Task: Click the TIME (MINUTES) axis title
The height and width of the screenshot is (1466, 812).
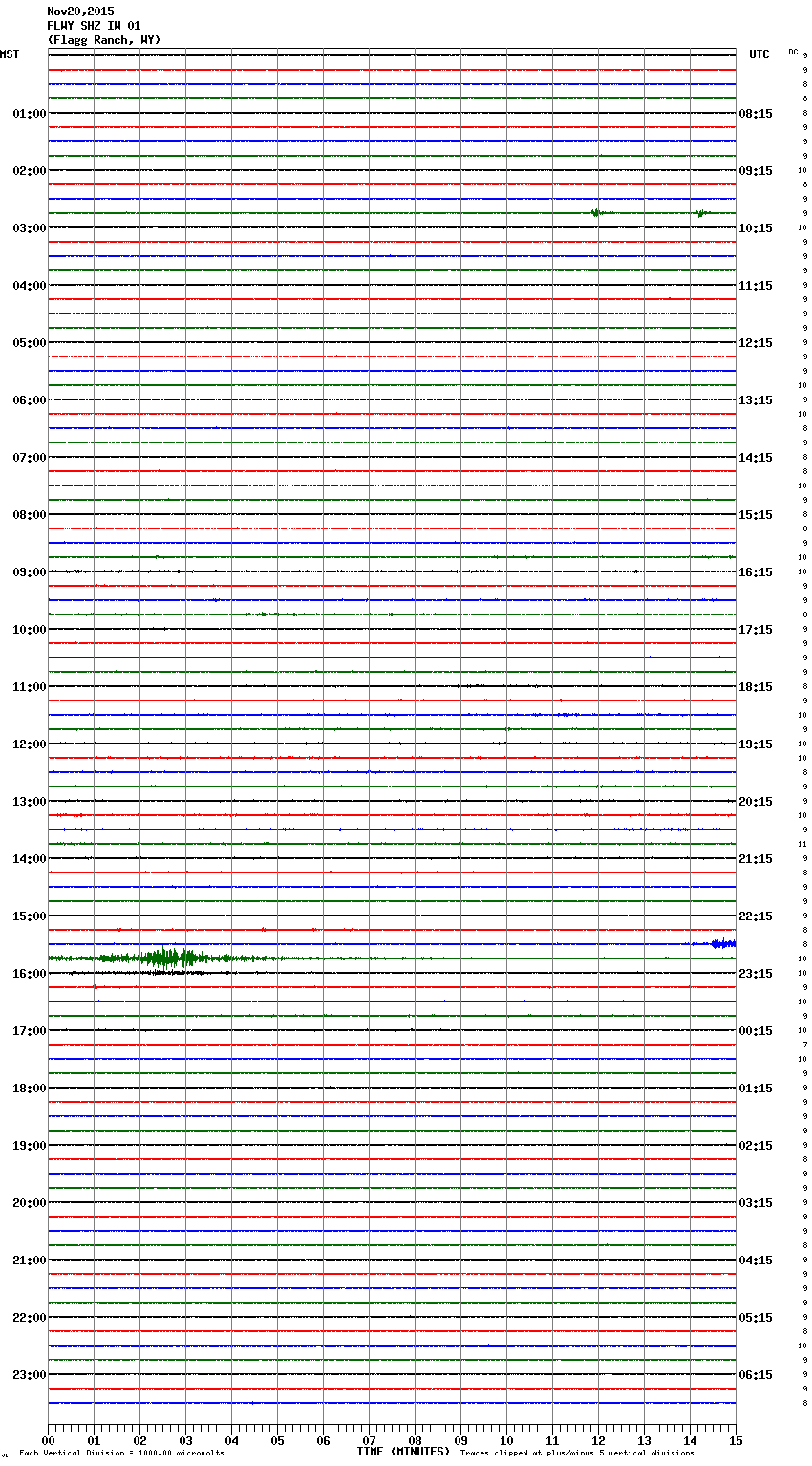Action: pyautogui.click(x=403, y=1452)
